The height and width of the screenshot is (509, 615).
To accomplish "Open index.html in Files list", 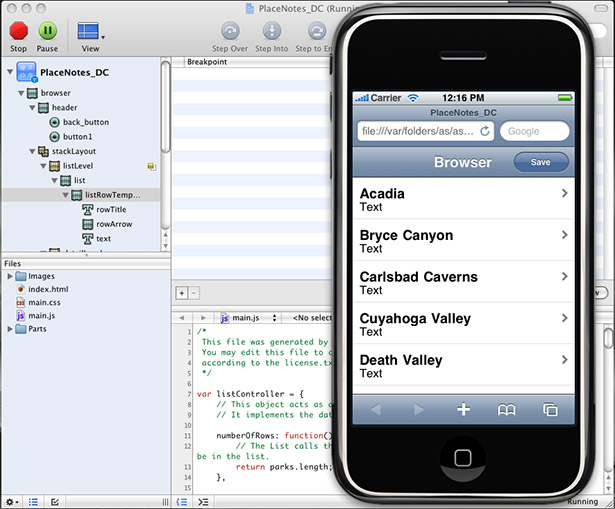I will point(48,289).
